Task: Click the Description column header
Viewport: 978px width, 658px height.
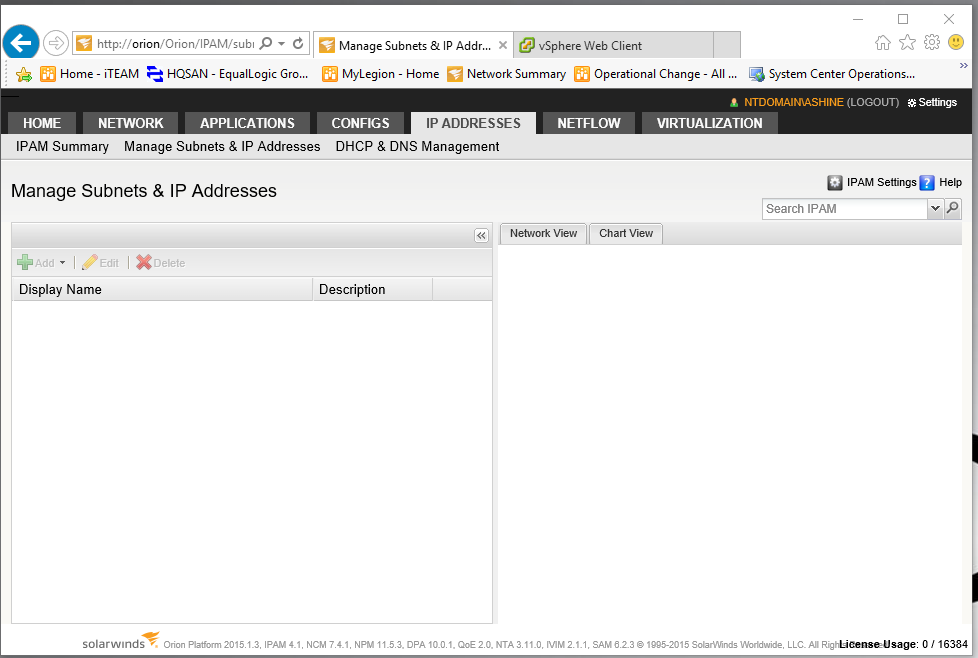Action: (372, 289)
